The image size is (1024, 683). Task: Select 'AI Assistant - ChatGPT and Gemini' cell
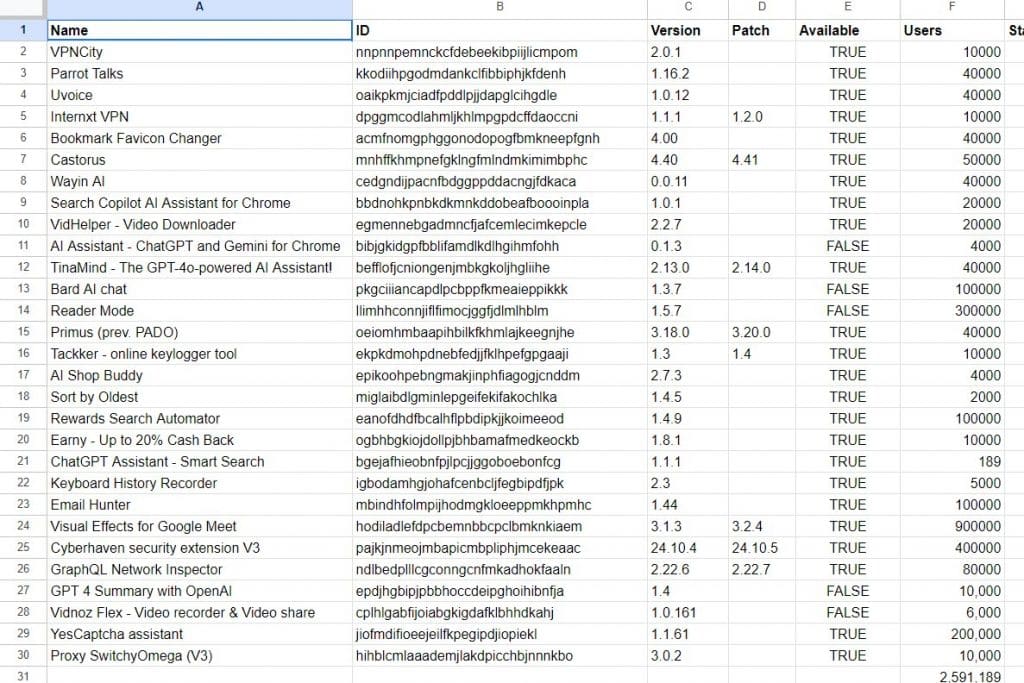pyautogui.click(x=199, y=246)
